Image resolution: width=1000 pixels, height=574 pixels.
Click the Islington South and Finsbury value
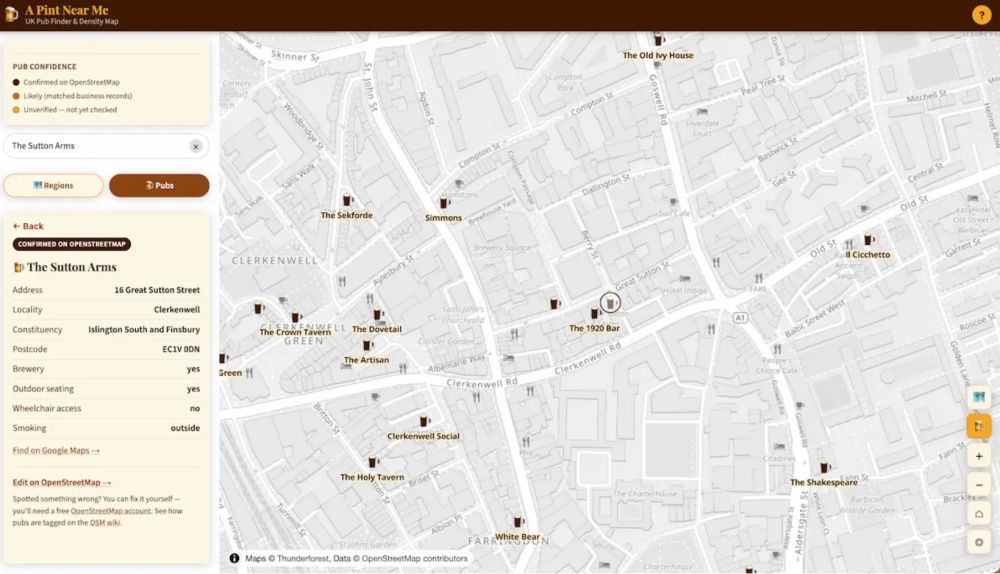point(144,329)
